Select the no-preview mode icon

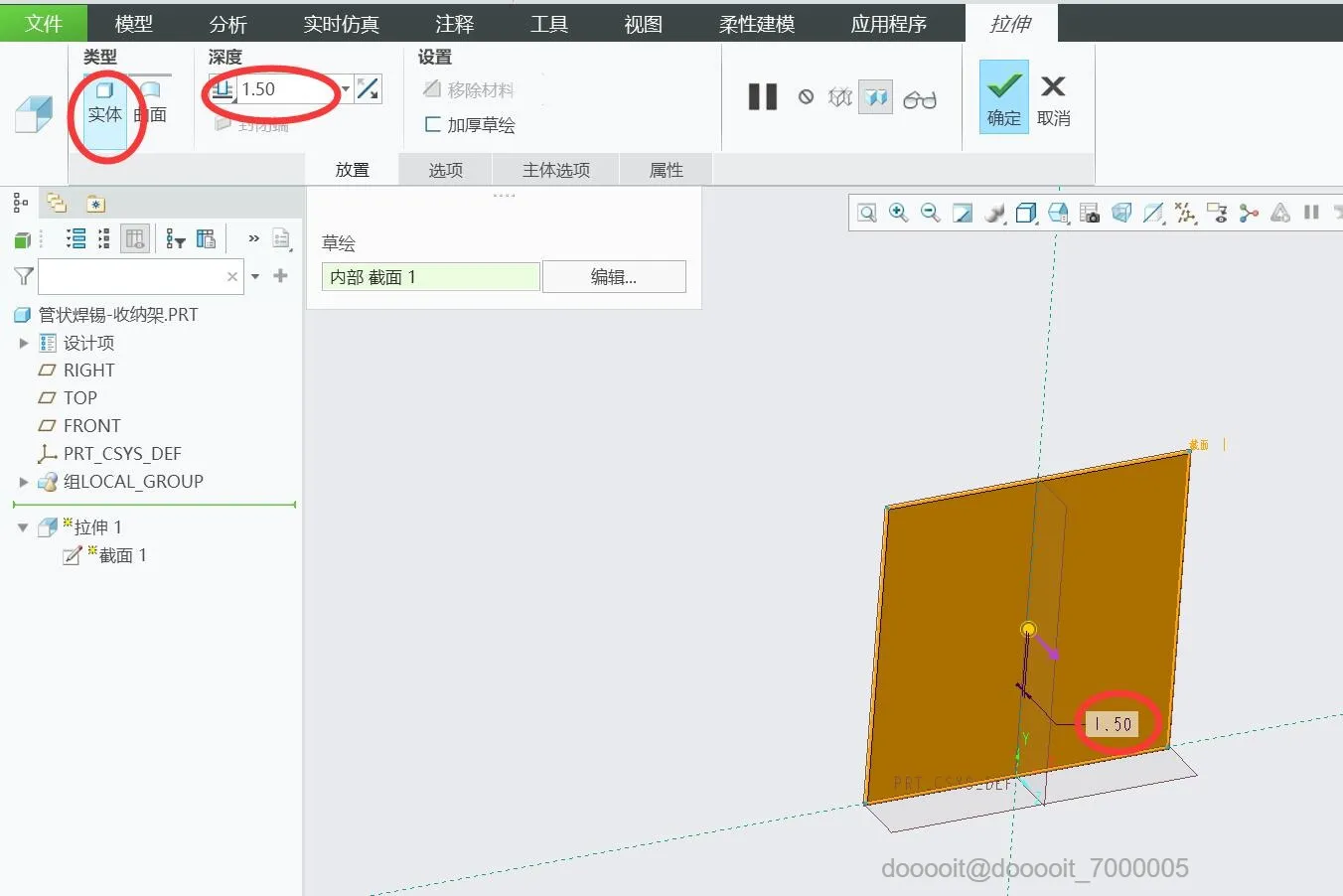click(806, 97)
